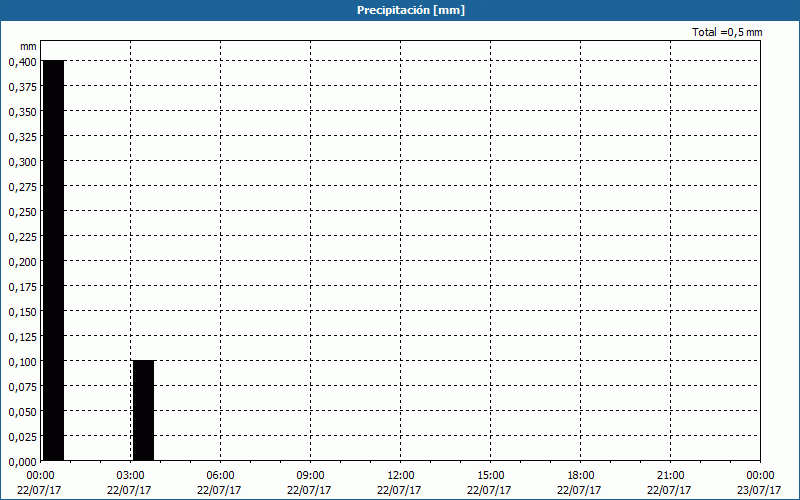Screen dimensions: 800x500
Task: Click the 0,100 y-axis label
Action: click(x=22, y=362)
